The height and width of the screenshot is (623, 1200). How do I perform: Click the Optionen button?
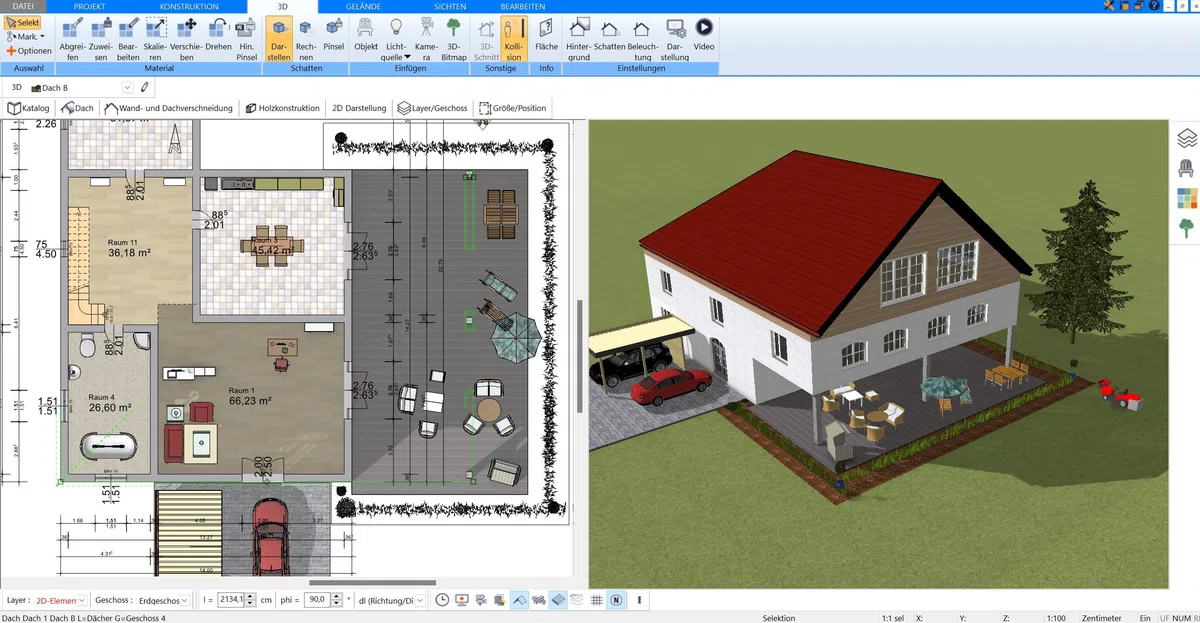28,50
